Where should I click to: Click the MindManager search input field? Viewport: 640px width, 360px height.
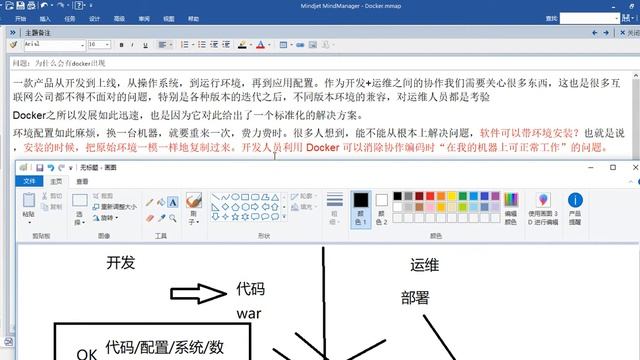click(x=589, y=18)
